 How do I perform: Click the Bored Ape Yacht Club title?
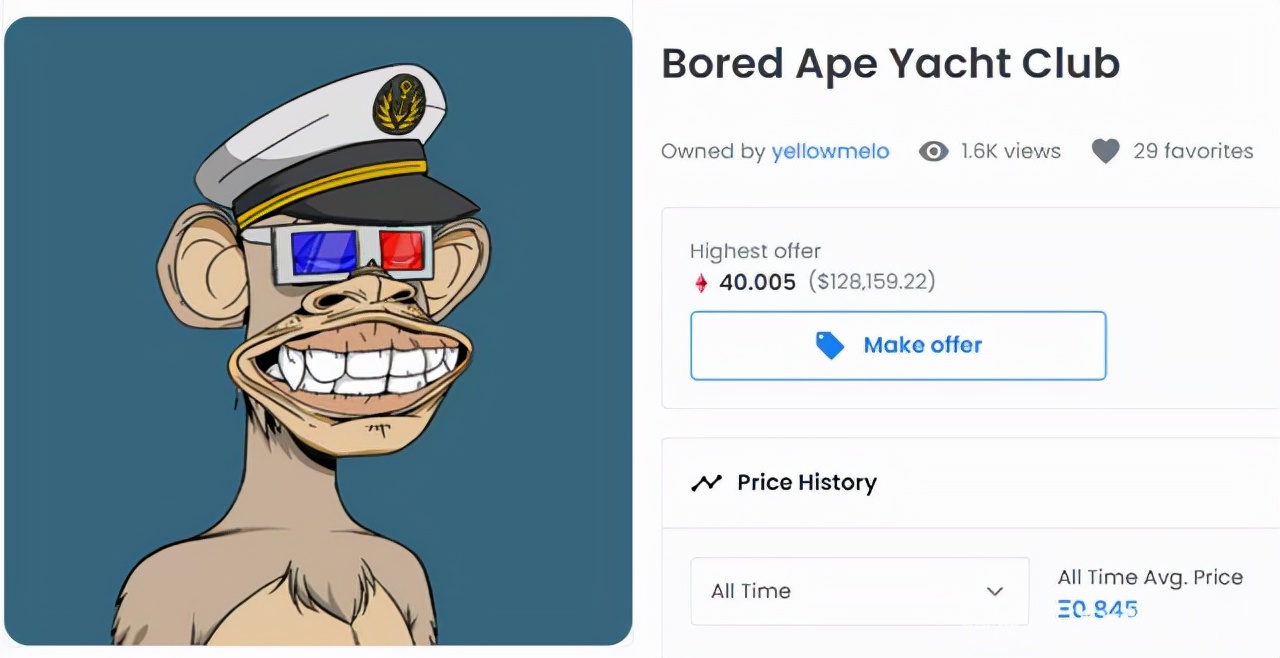(890, 64)
